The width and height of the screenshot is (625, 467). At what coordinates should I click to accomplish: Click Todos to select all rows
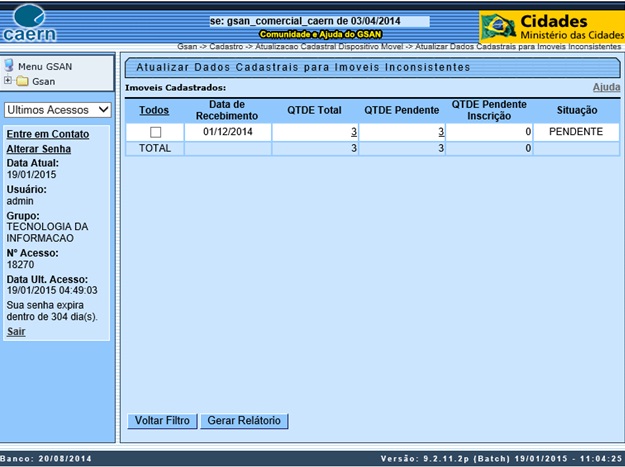154,111
